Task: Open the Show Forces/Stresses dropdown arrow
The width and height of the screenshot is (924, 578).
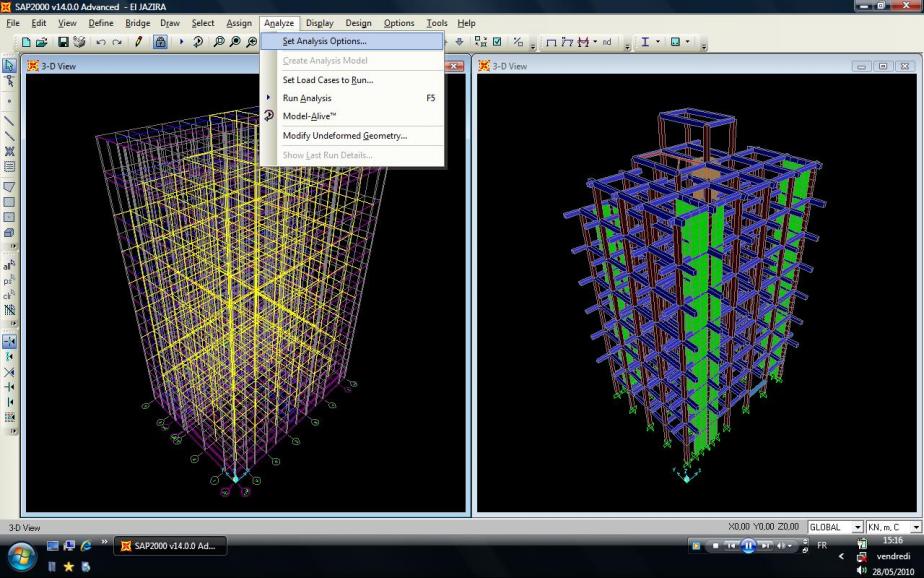Action: coord(595,42)
